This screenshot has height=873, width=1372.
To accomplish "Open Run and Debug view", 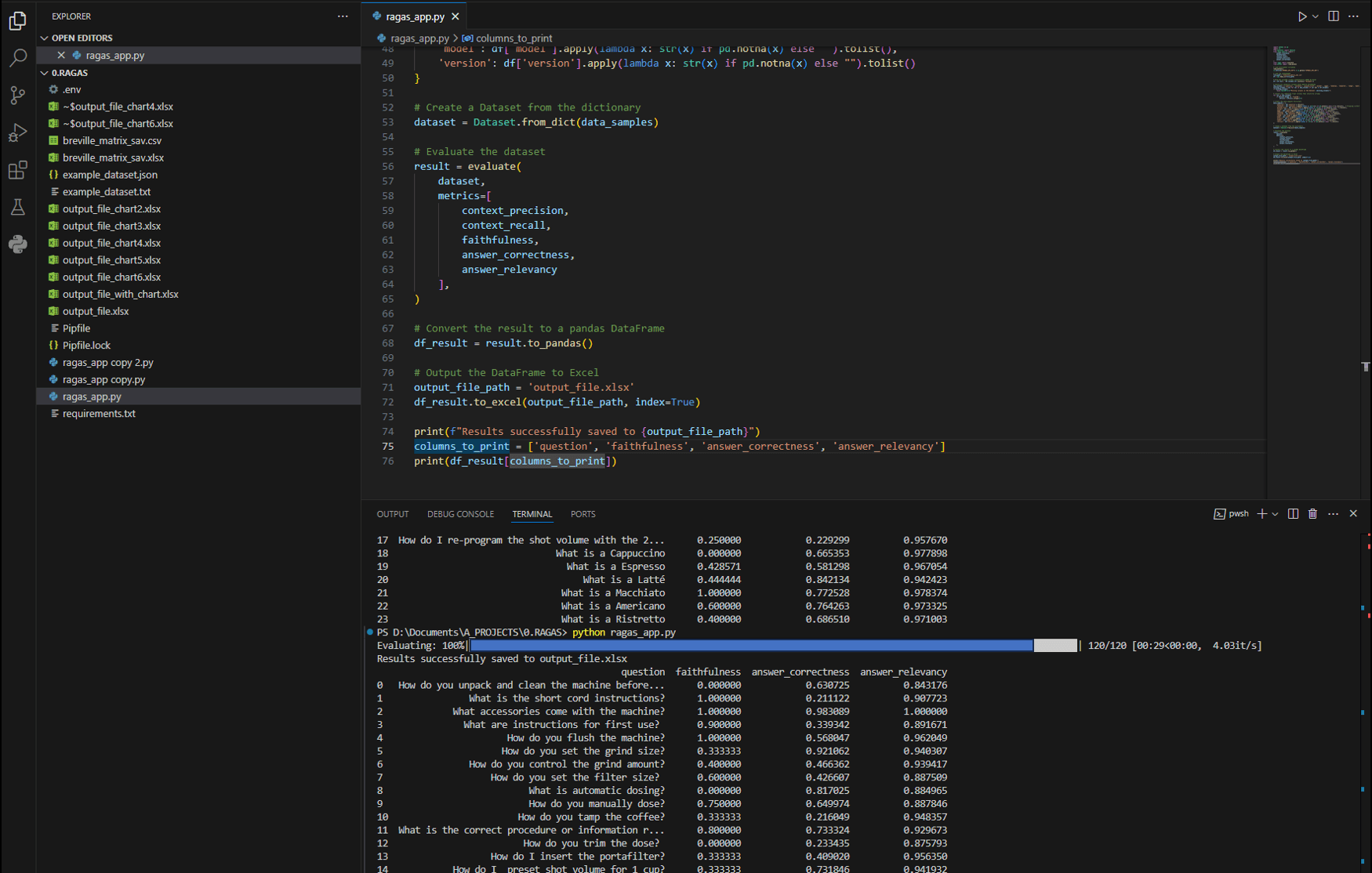I will 17,132.
